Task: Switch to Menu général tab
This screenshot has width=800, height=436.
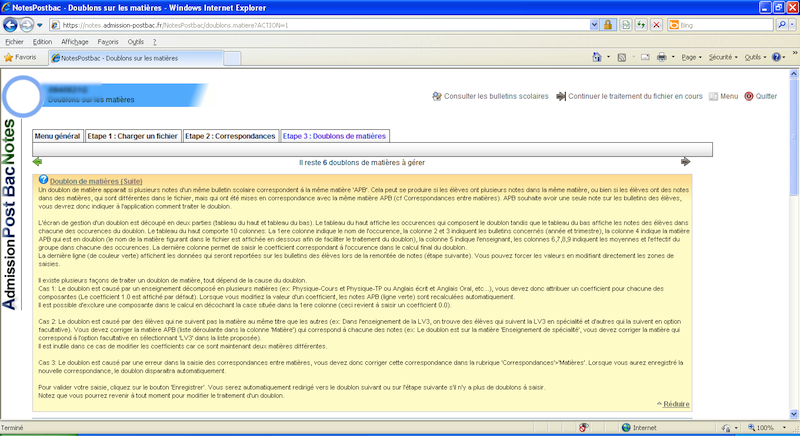Action: [57, 135]
